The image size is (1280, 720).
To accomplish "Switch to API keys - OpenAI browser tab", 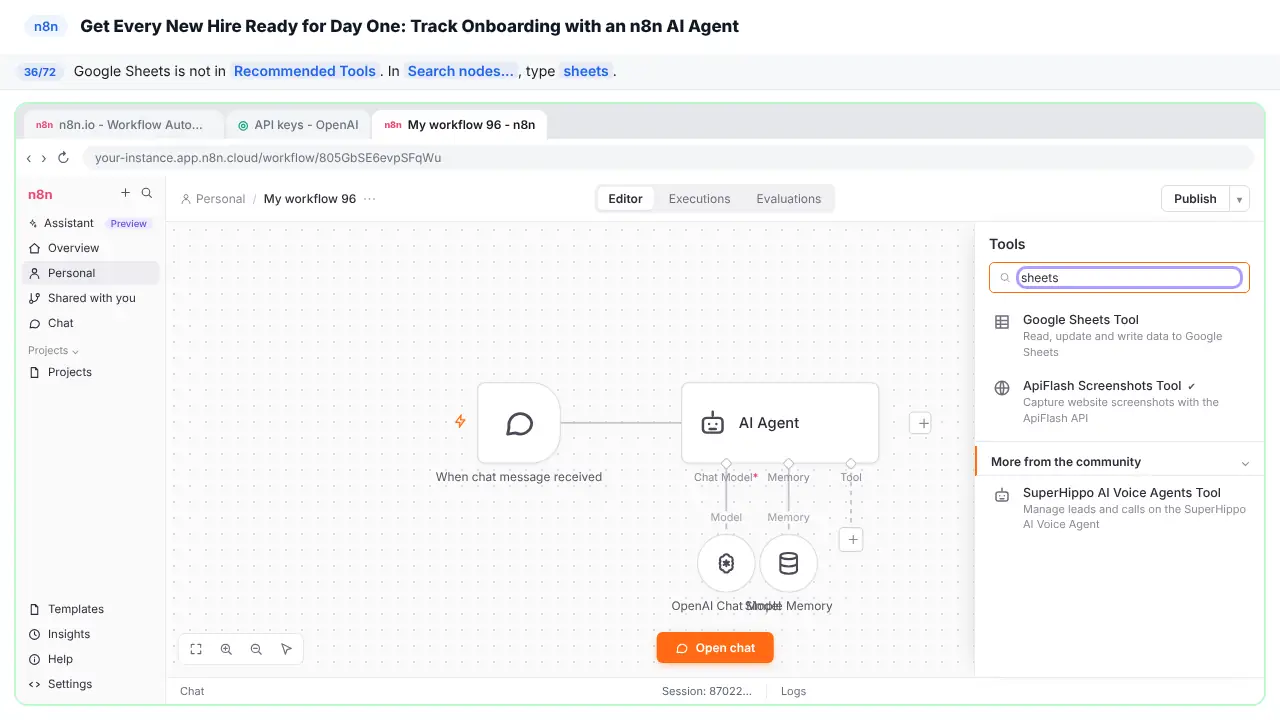I will 298,125.
